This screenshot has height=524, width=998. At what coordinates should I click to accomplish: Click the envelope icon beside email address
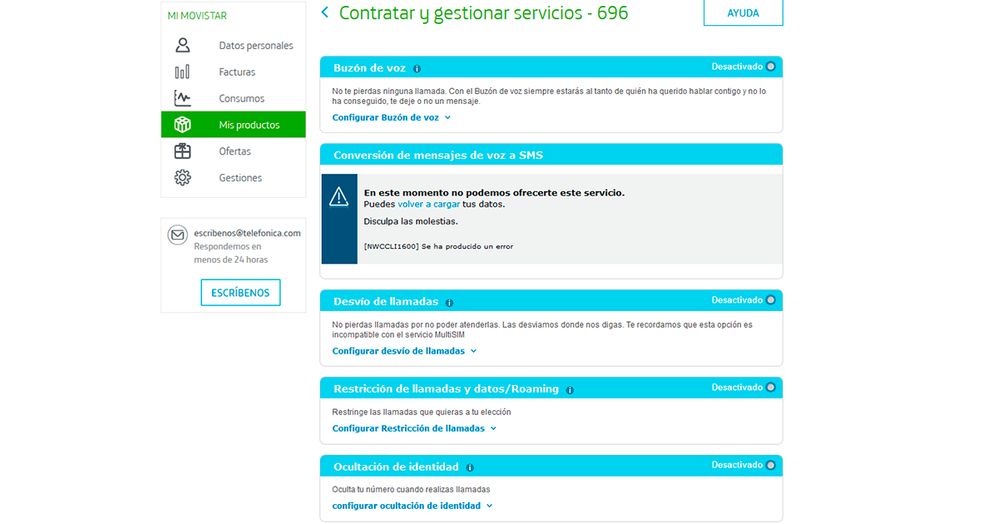pyautogui.click(x=178, y=235)
